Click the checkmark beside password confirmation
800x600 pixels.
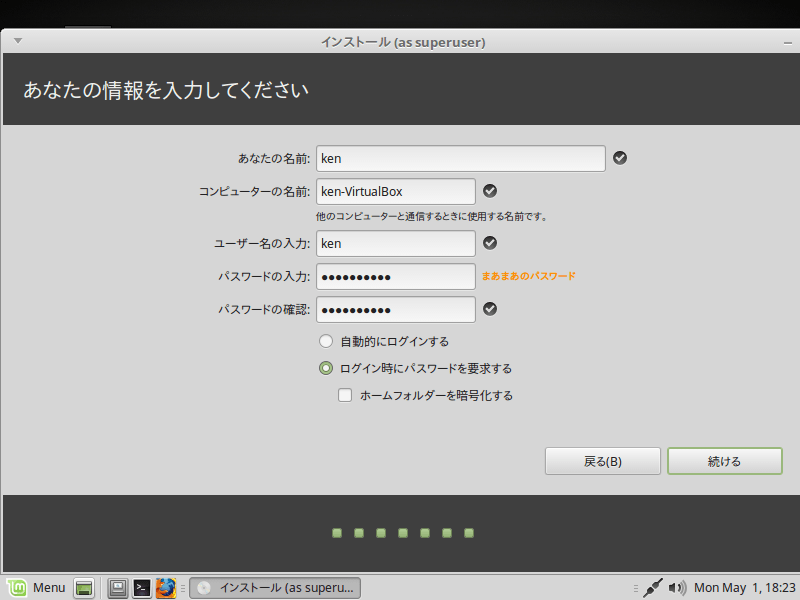pyautogui.click(x=490, y=309)
